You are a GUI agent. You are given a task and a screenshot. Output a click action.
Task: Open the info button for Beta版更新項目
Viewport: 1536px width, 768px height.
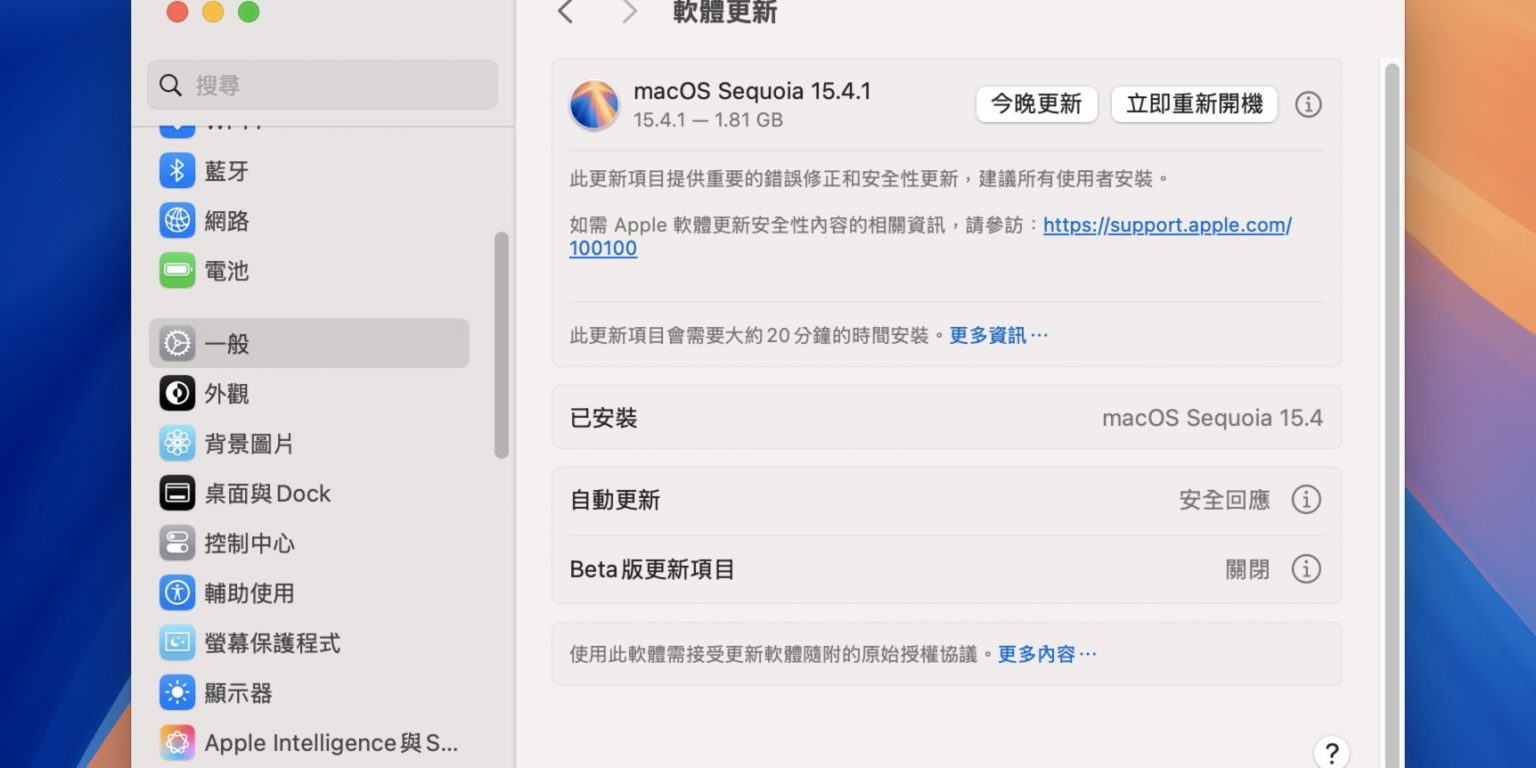tap(1306, 570)
